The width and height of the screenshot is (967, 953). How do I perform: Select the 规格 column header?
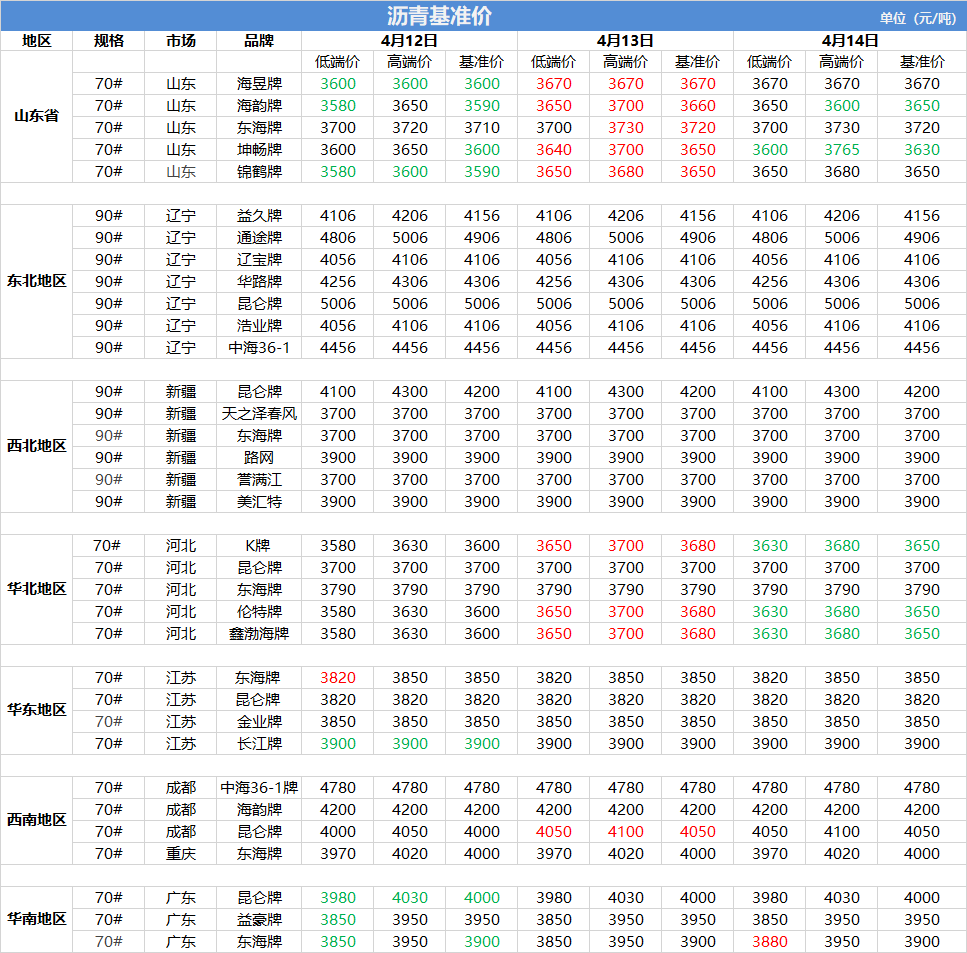click(x=109, y=41)
